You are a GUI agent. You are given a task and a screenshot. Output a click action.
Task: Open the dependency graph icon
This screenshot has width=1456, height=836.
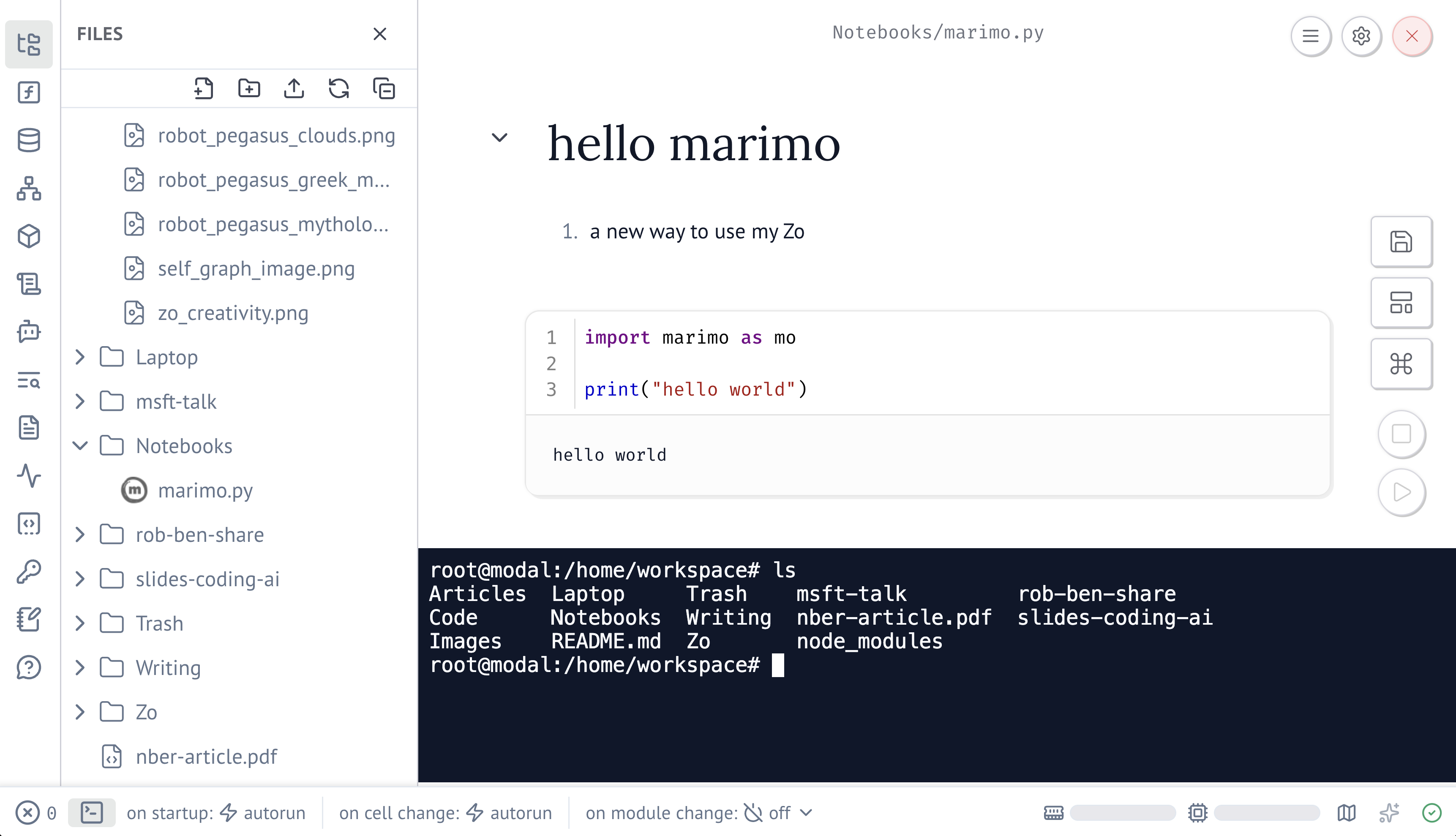click(29, 189)
